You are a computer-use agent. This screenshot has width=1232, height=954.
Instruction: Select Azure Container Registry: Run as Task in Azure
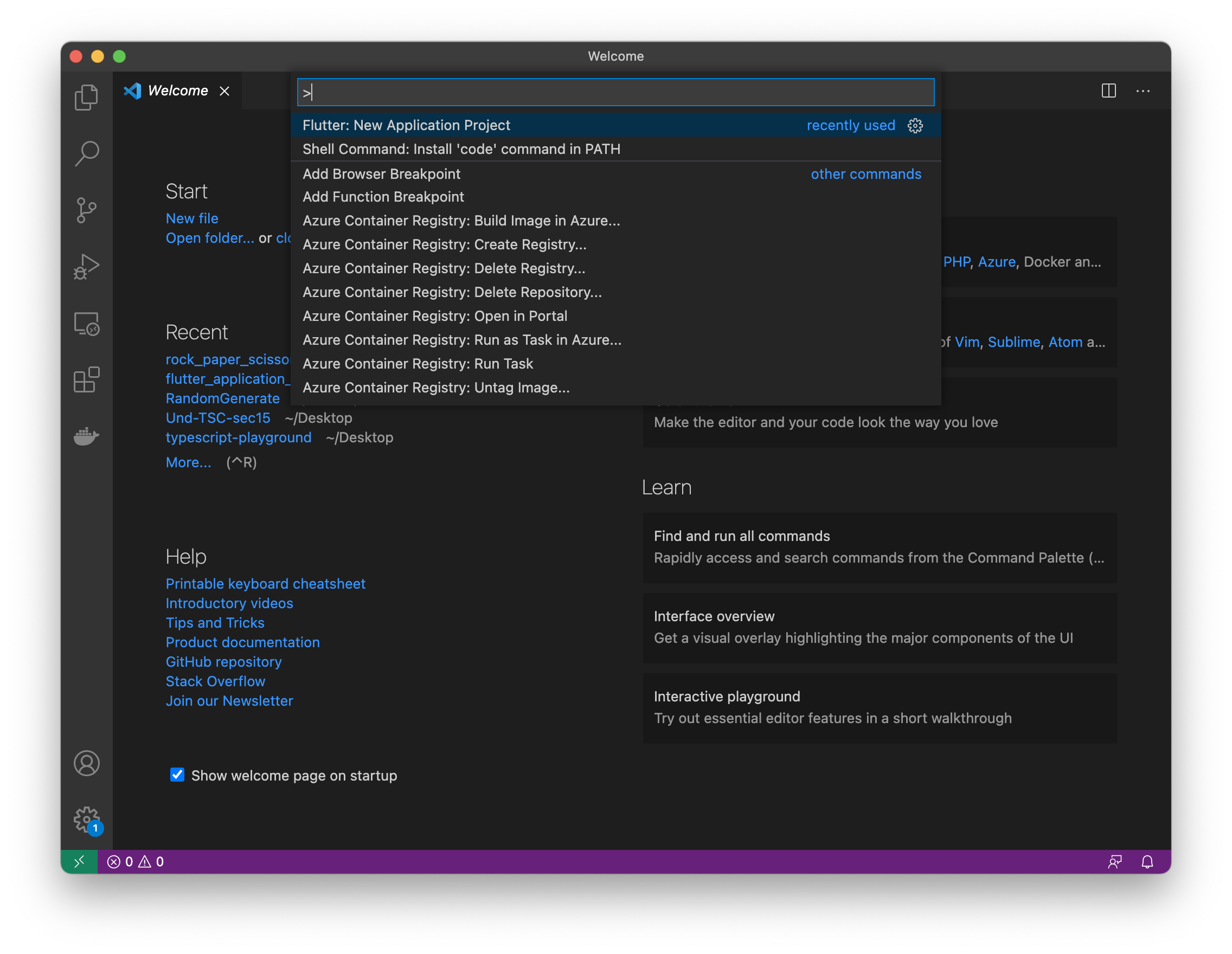coord(615,340)
